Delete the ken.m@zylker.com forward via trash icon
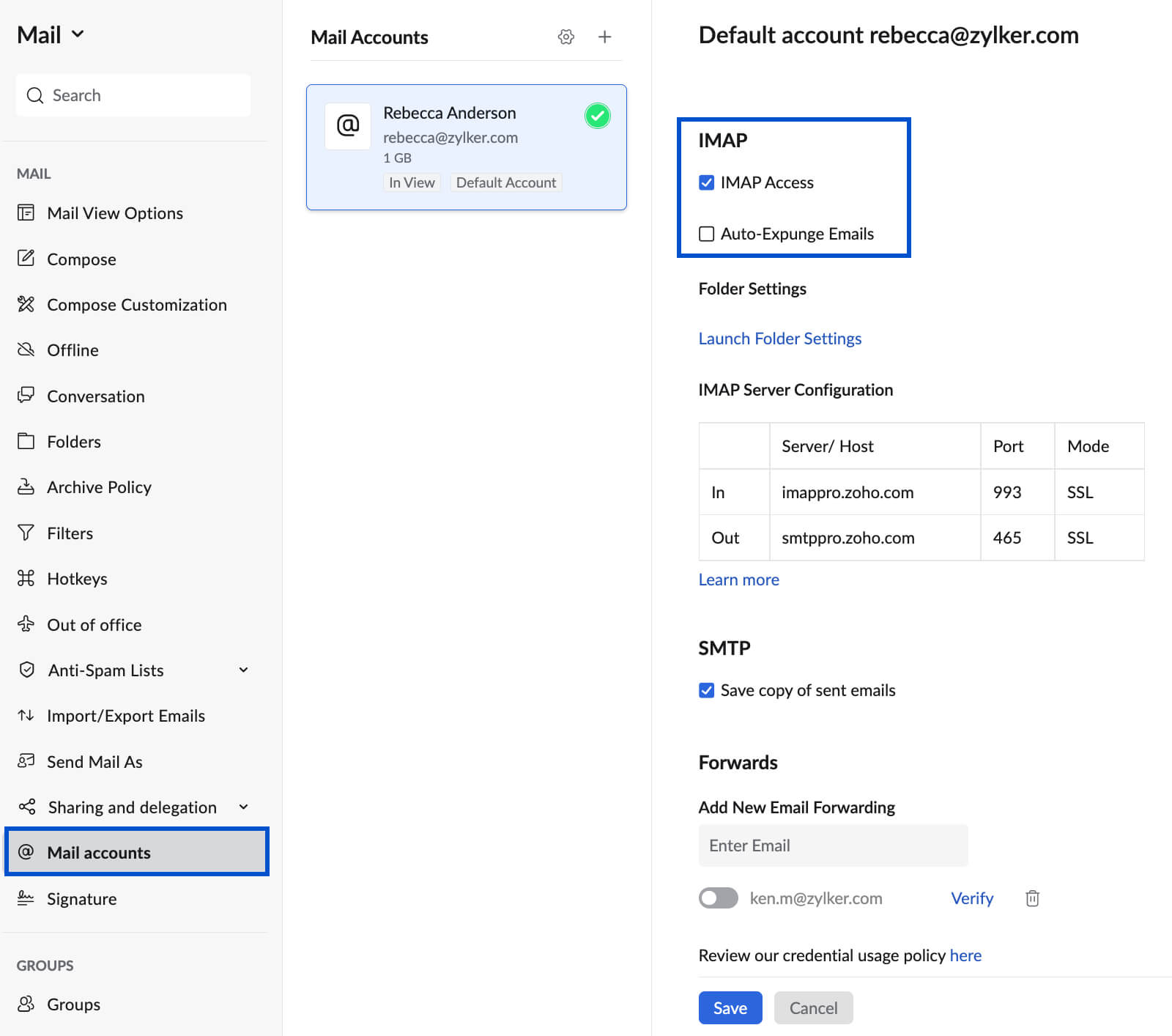The image size is (1172, 1036). [1032, 898]
